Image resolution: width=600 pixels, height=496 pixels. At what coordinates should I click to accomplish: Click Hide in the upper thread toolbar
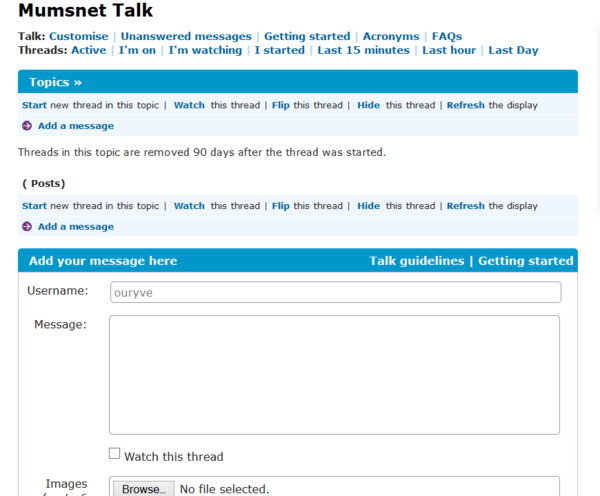368,105
